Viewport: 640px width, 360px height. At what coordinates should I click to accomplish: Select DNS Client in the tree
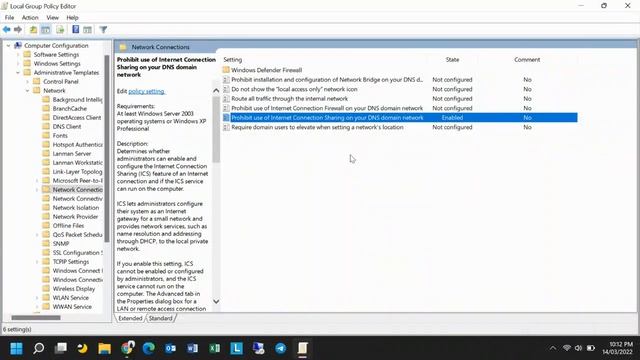(67, 127)
